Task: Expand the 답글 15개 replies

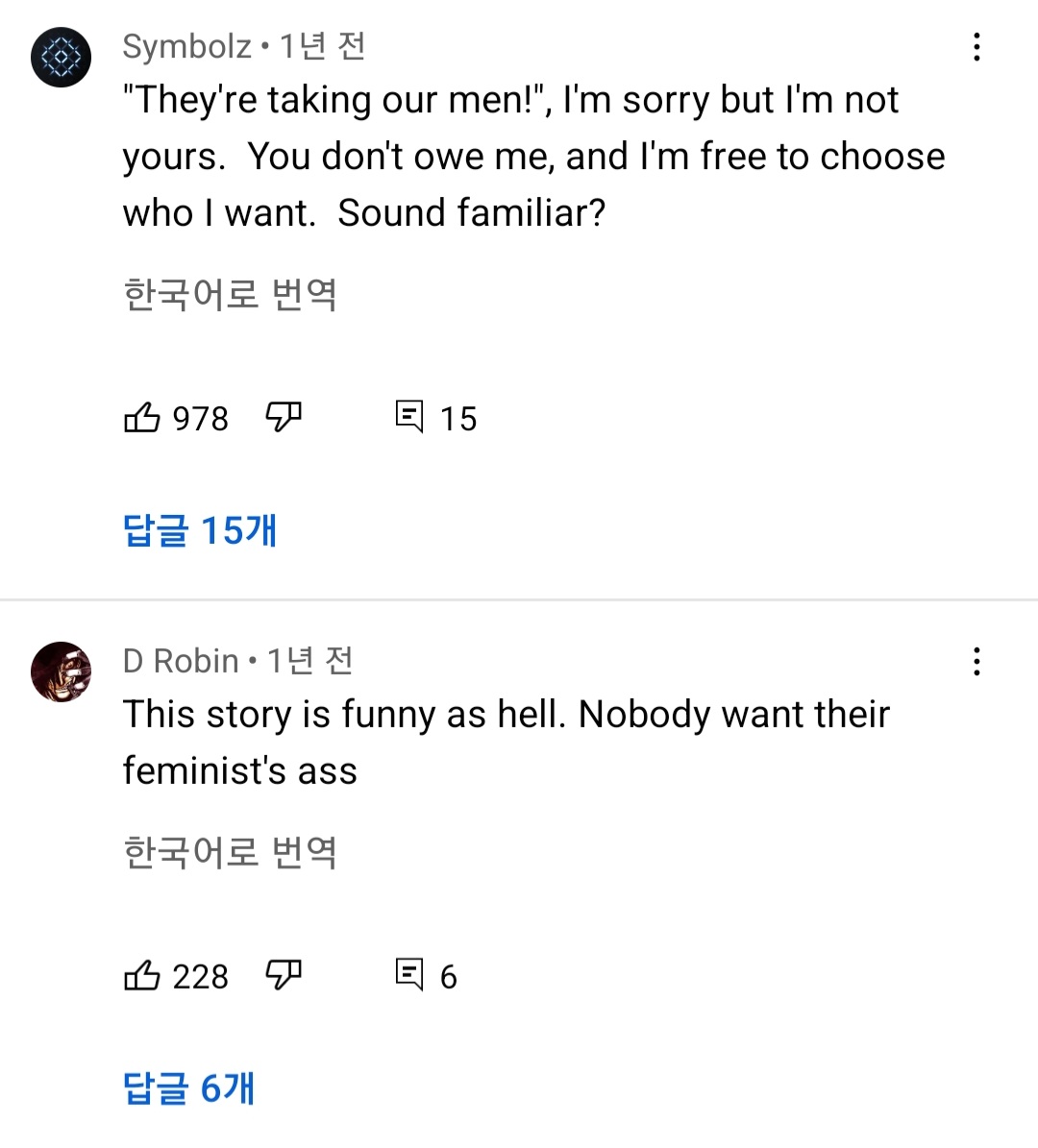Action: (200, 530)
